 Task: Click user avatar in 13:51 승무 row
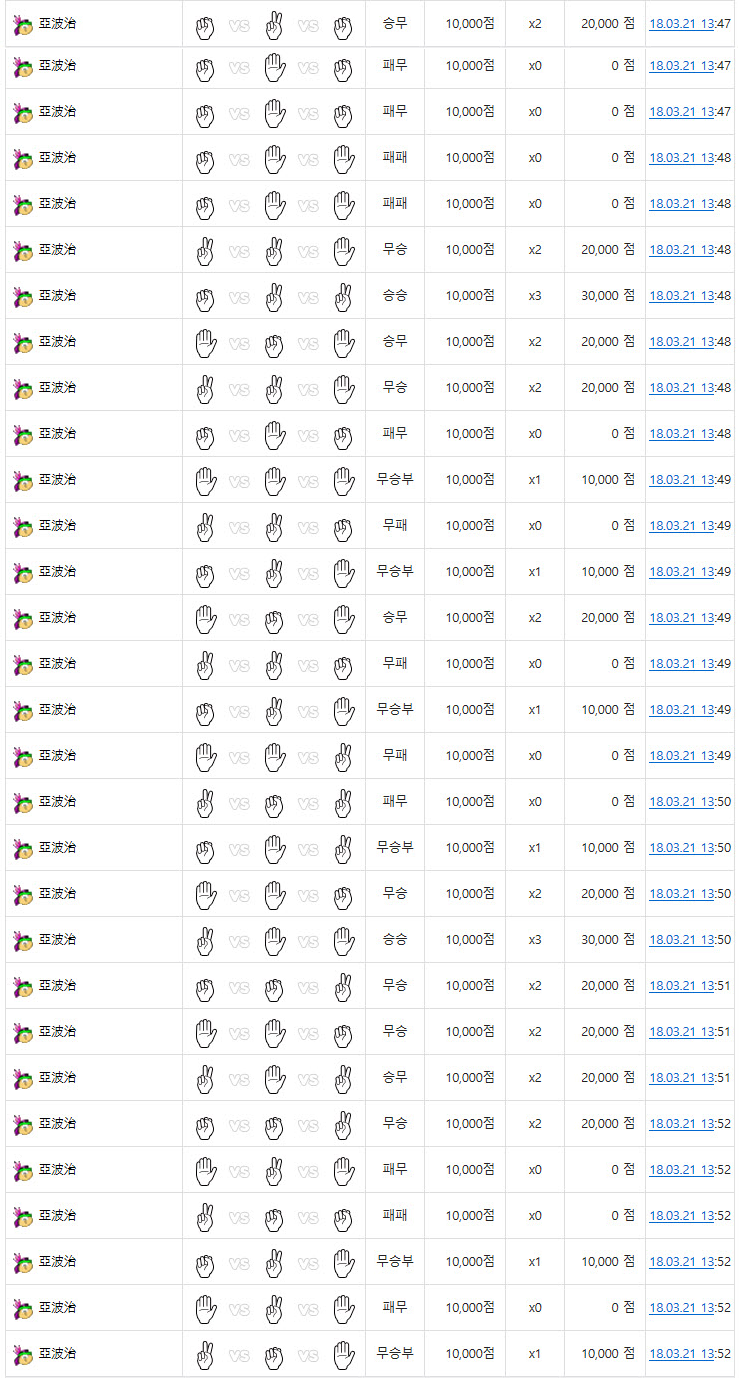coord(23,1080)
